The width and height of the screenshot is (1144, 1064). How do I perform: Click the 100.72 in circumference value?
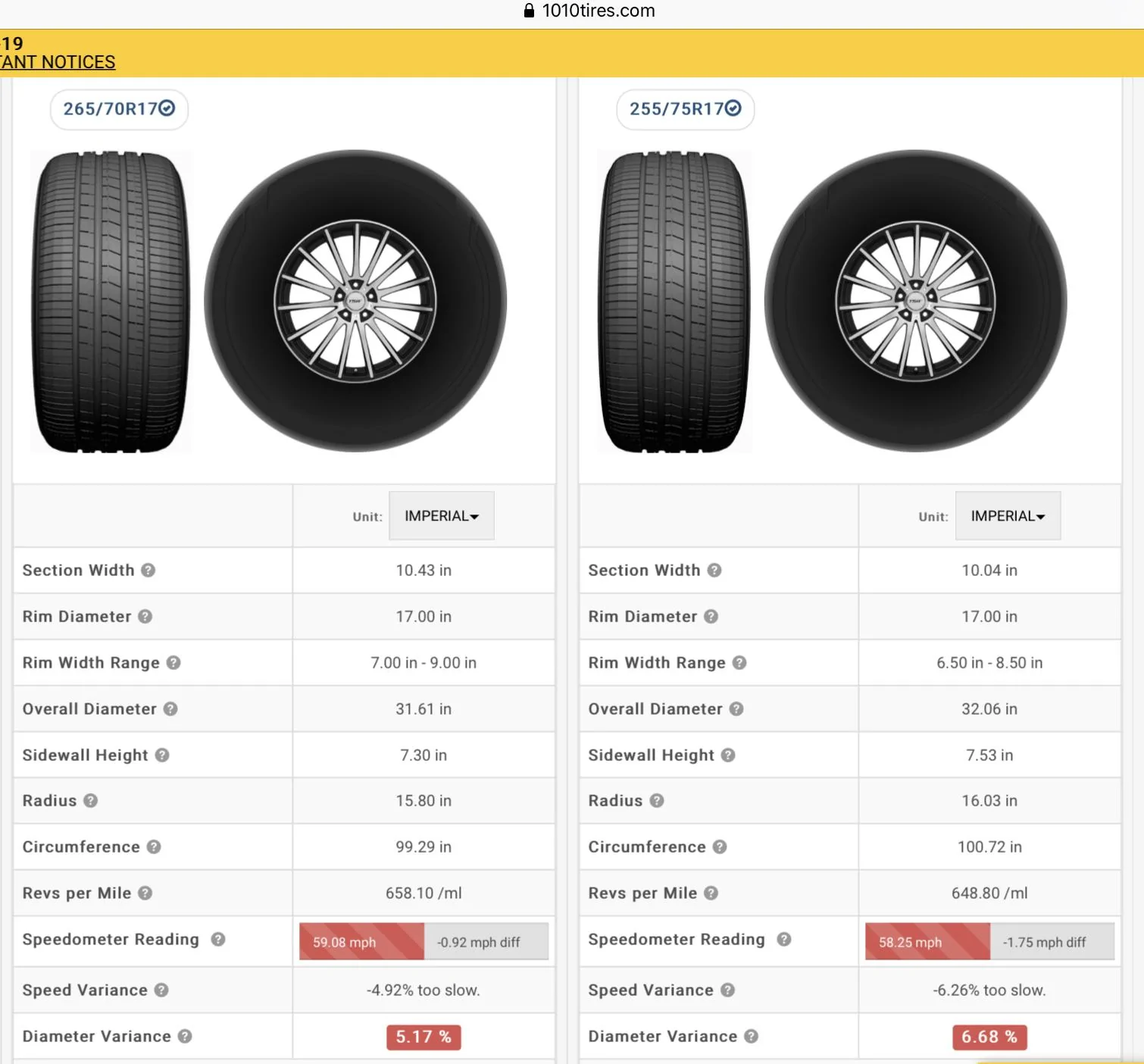point(989,847)
